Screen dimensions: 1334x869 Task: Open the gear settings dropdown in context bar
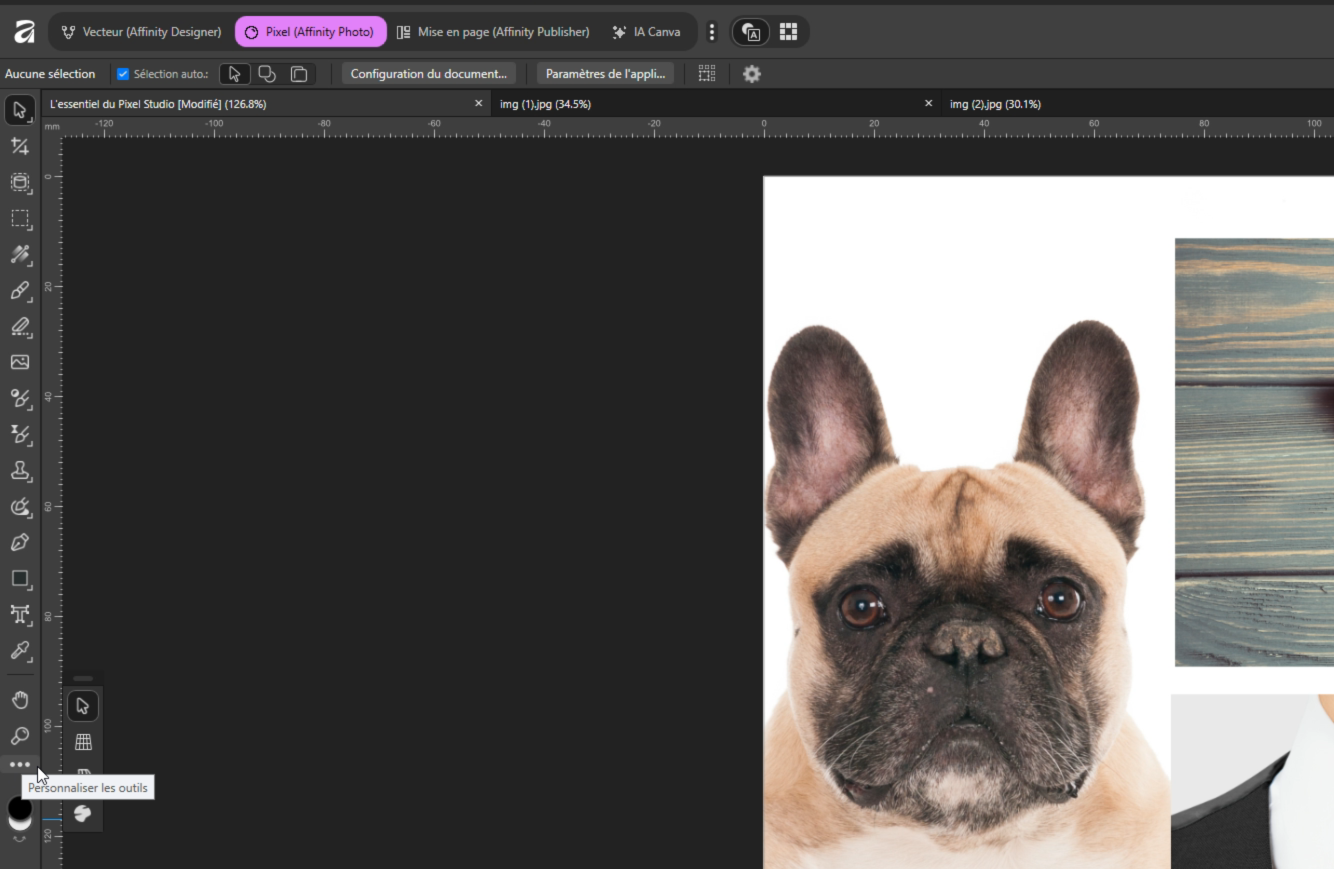pos(752,74)
